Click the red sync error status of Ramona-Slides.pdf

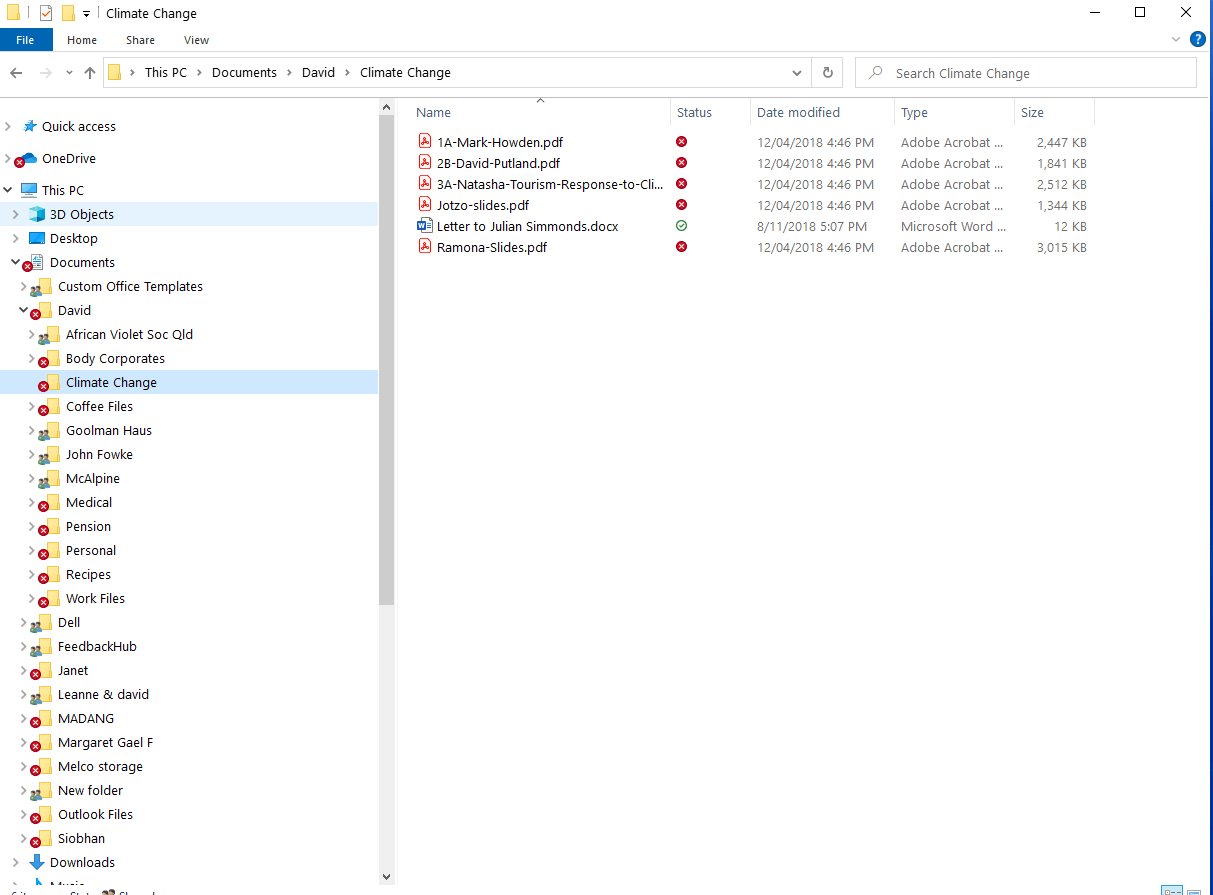coord(681,247)
